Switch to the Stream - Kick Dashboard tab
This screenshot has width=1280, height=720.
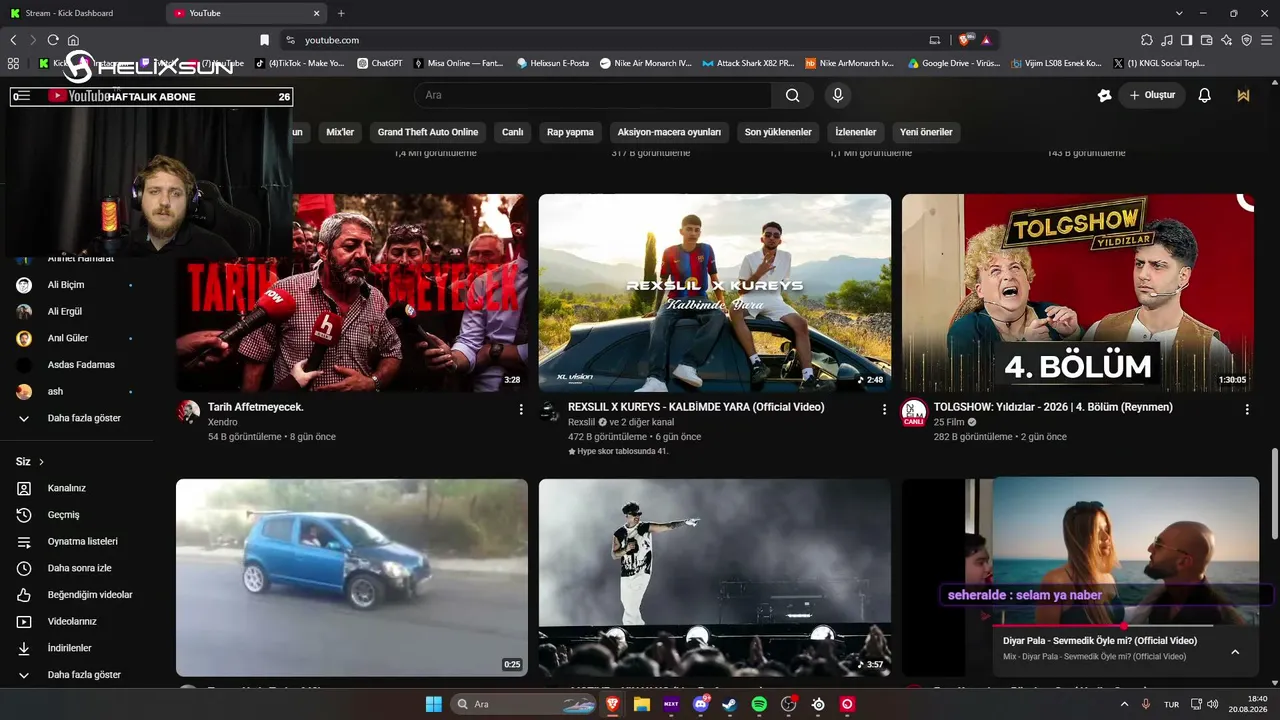pyautogui.click(x=80, y=13)
